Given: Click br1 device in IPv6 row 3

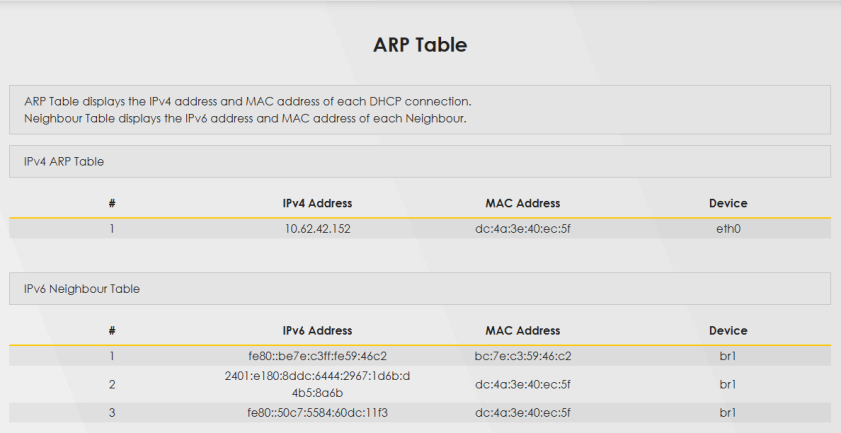Looking at the screenshot, I should [728, 412].
